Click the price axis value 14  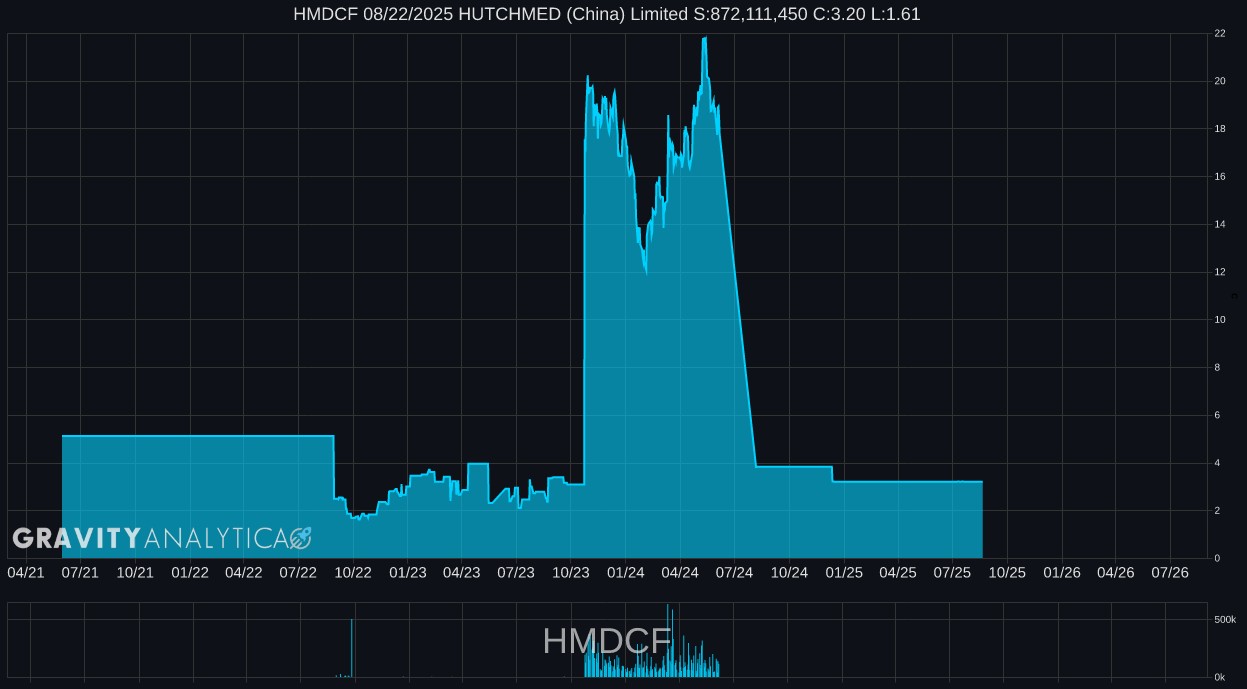click(x=1220, y=224)
